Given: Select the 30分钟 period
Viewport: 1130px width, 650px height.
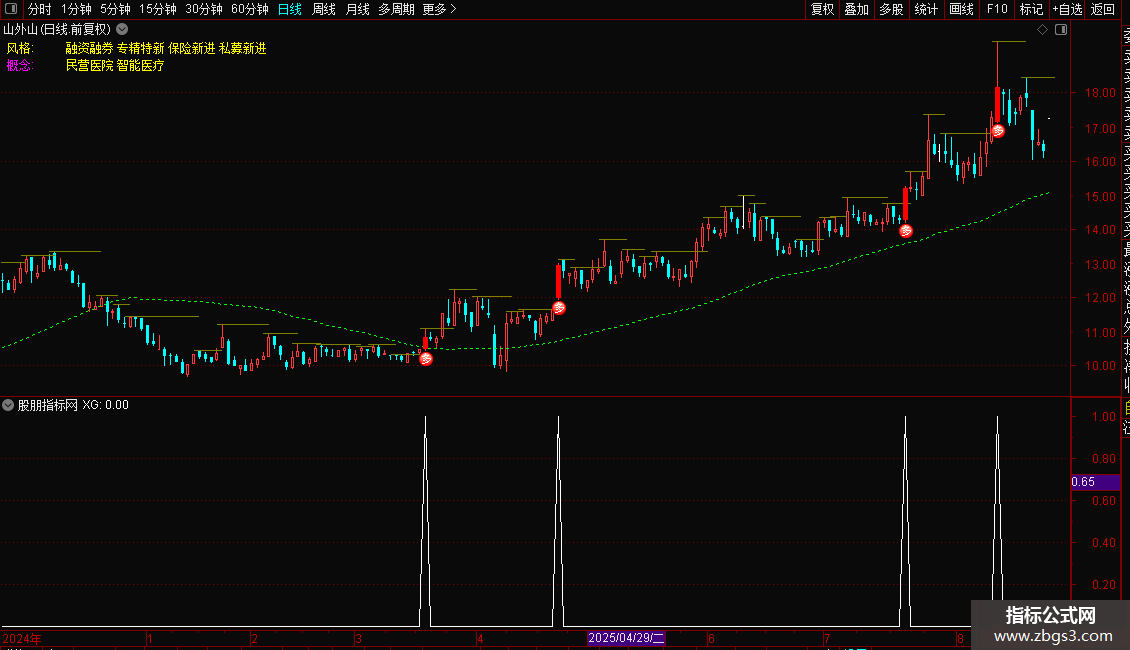Looking at the screenshot, I should (204, 9).
